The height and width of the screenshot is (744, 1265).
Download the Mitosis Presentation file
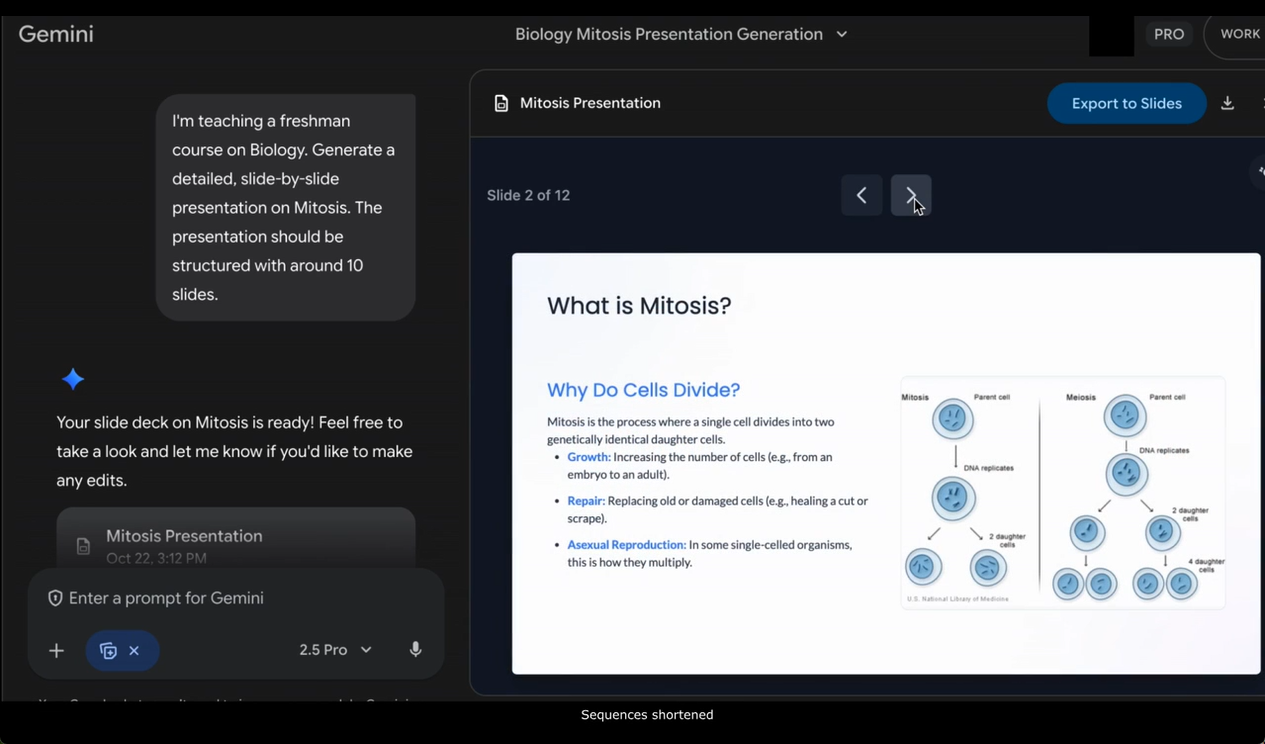1227,102
